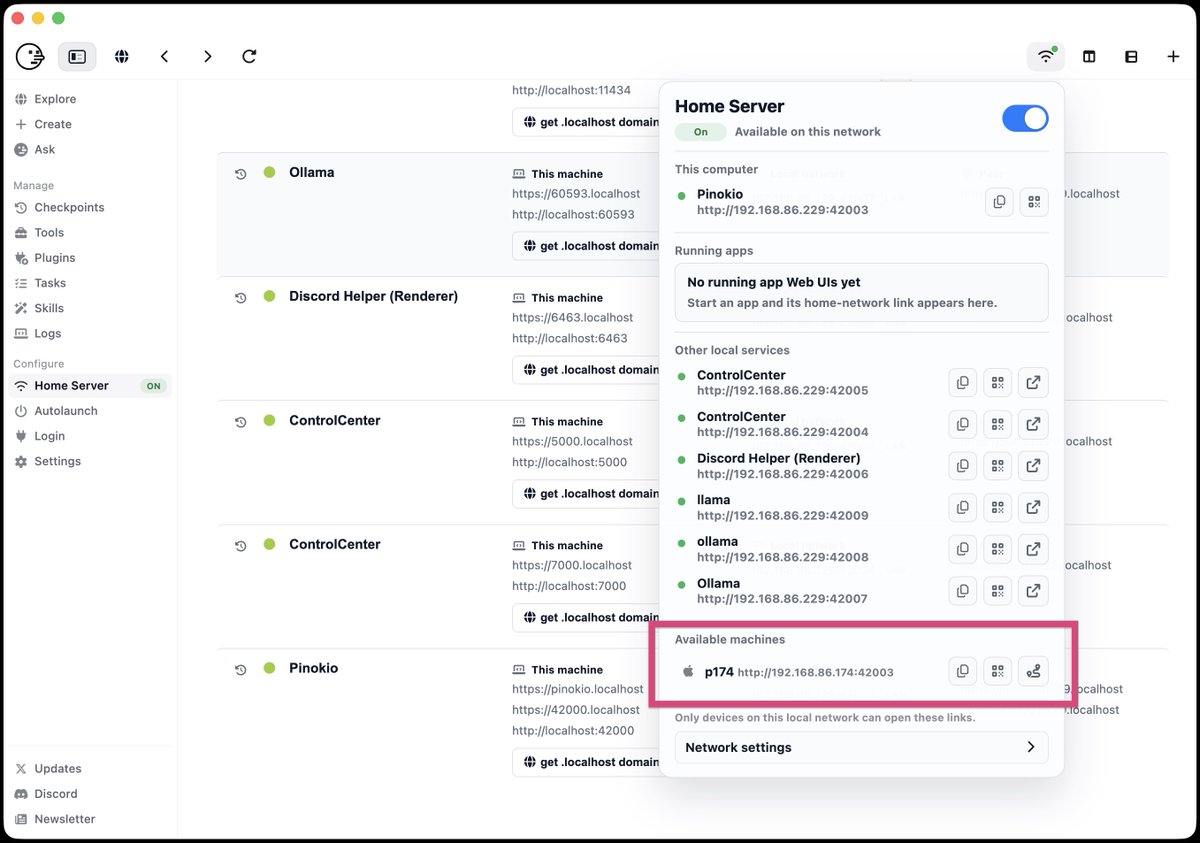This screenshot has width=1200, height=843.
Task: Click history icon beside Ollama row
Action: [241, 174]
